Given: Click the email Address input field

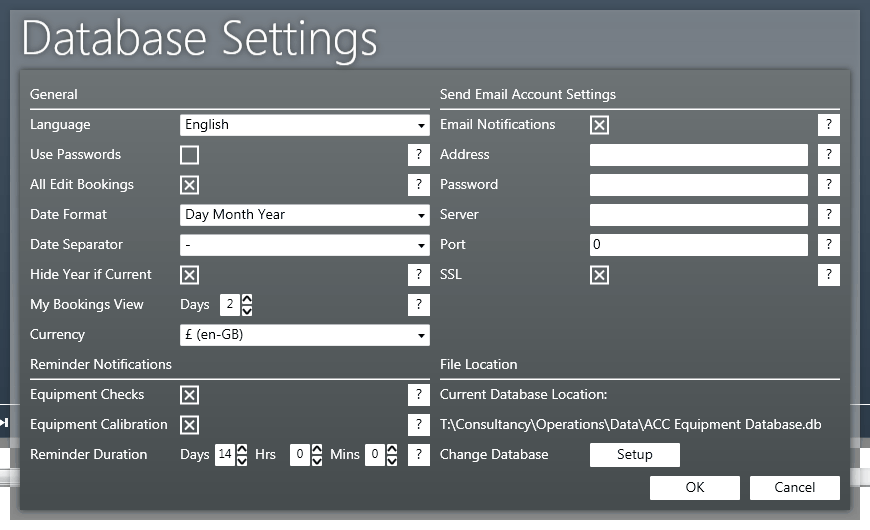Looking at the screenshot, I should 698,155.
